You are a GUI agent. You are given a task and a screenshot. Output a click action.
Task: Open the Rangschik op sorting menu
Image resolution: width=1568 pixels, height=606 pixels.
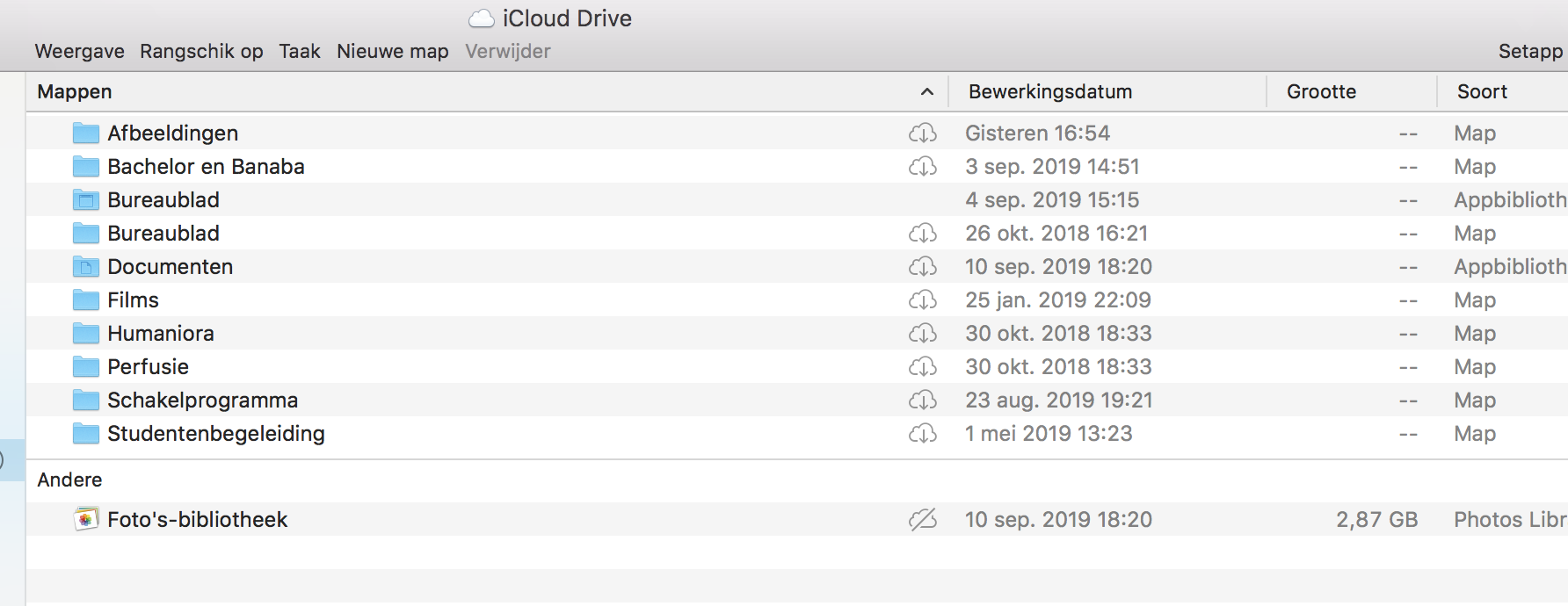point(201,52)
